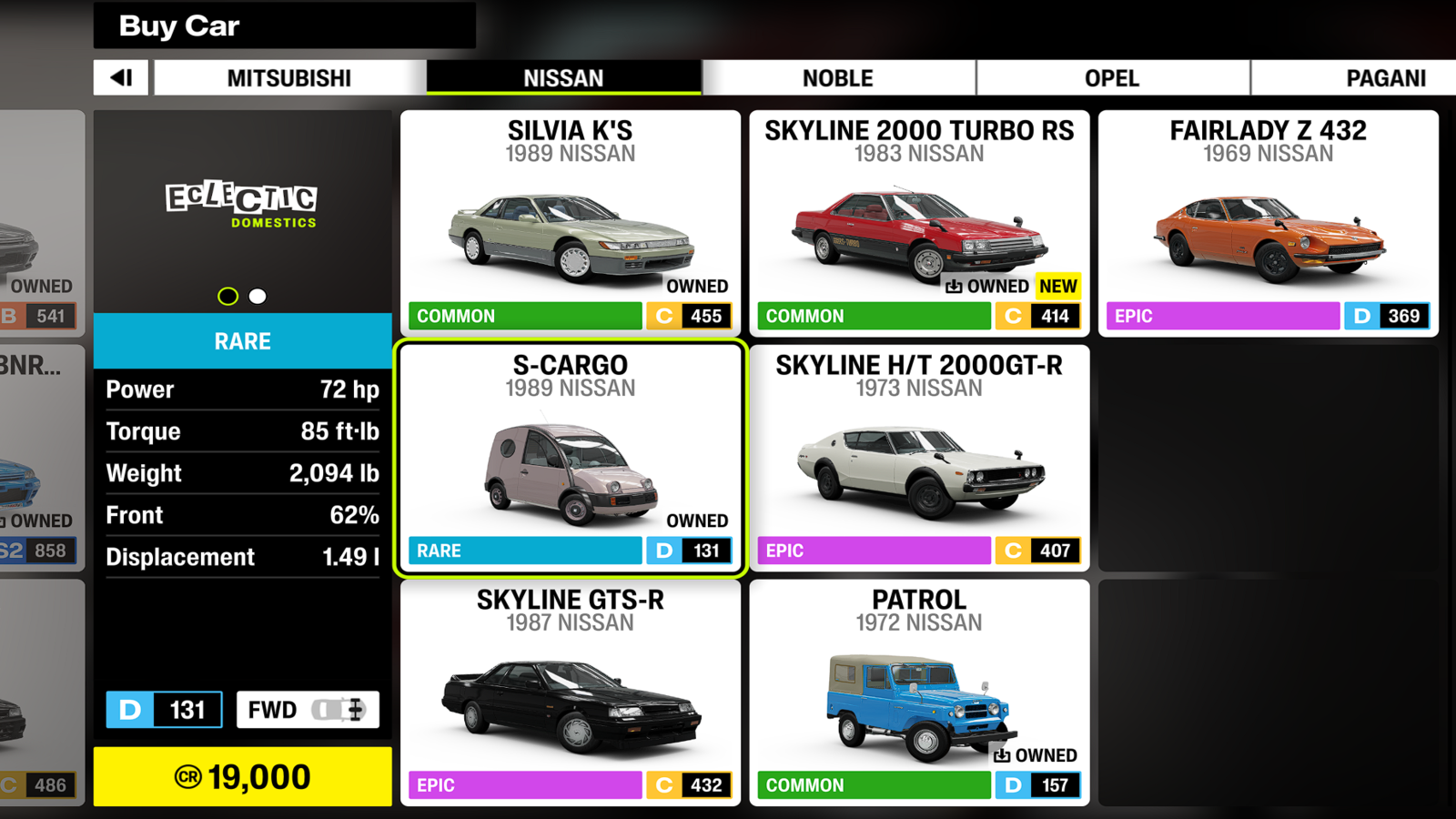Click the partially visible S2 858 car card
1456x819 pixels.
tap(42, 458)
